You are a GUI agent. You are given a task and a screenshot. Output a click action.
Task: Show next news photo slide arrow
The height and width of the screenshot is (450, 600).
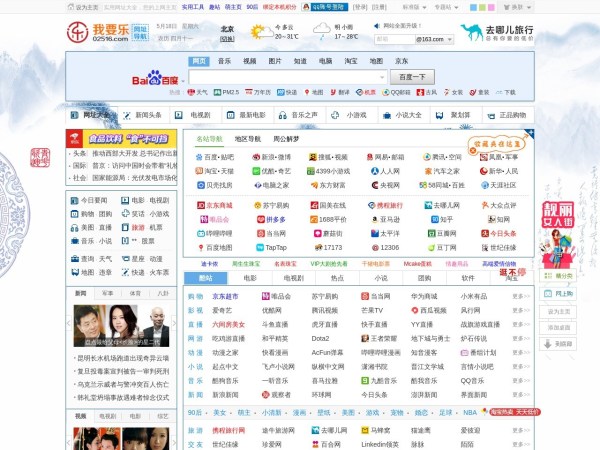(x=174, y=323)
